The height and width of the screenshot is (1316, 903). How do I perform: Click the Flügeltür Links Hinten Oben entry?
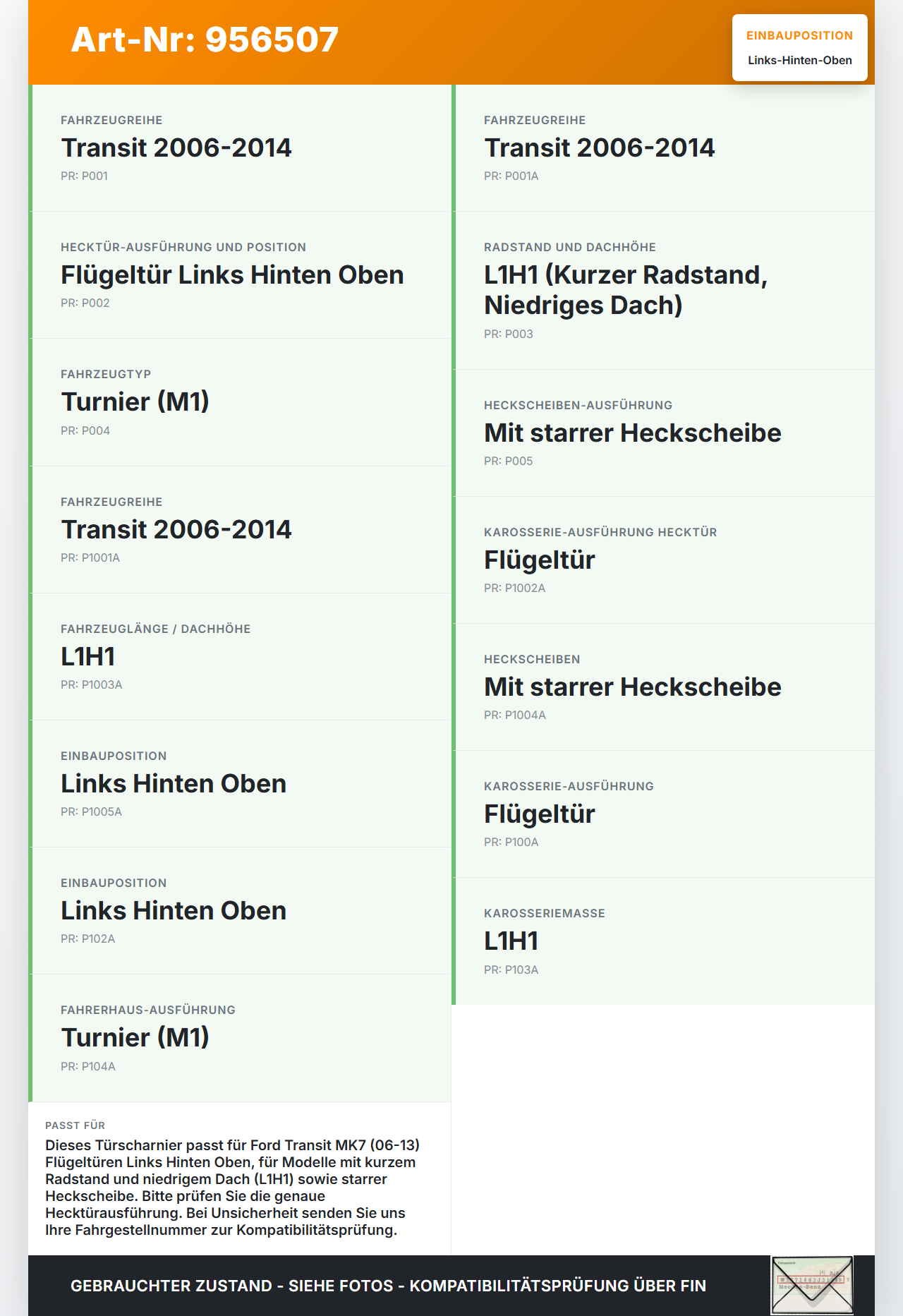pos(232,275)
